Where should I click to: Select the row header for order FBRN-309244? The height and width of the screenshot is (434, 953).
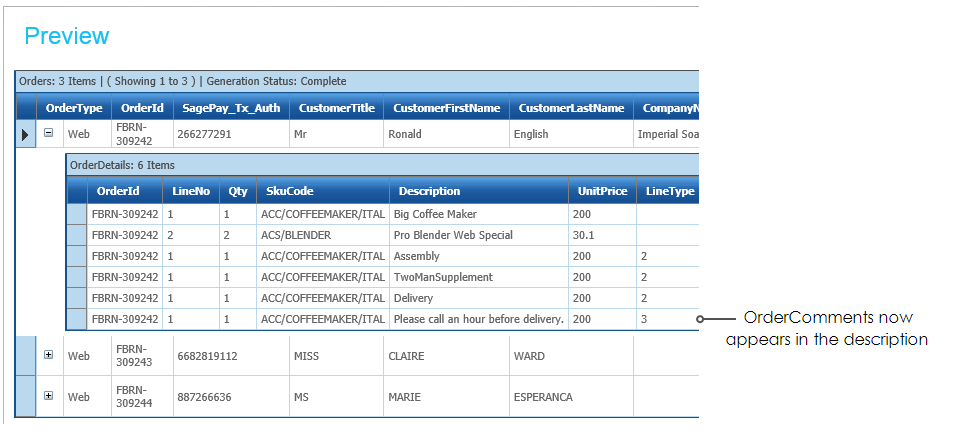tap(26, 397)
